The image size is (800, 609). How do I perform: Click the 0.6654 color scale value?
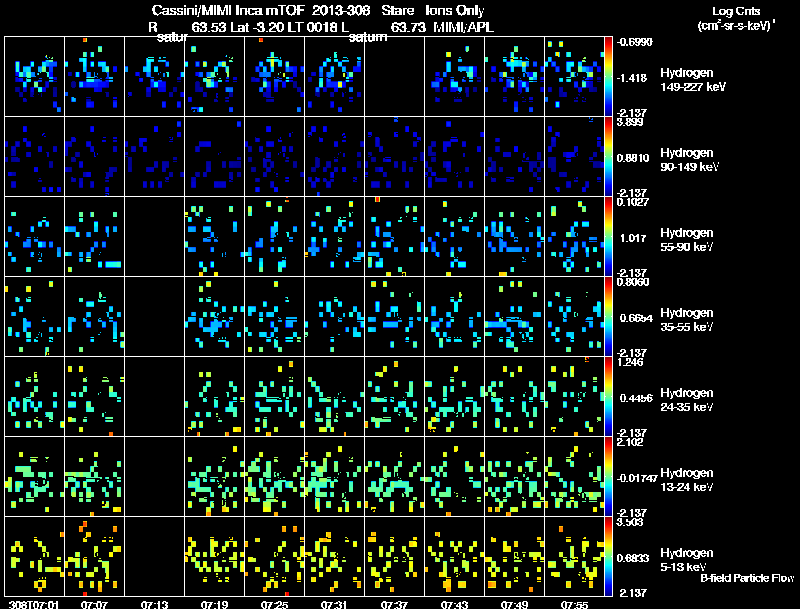tap(636, 318)
